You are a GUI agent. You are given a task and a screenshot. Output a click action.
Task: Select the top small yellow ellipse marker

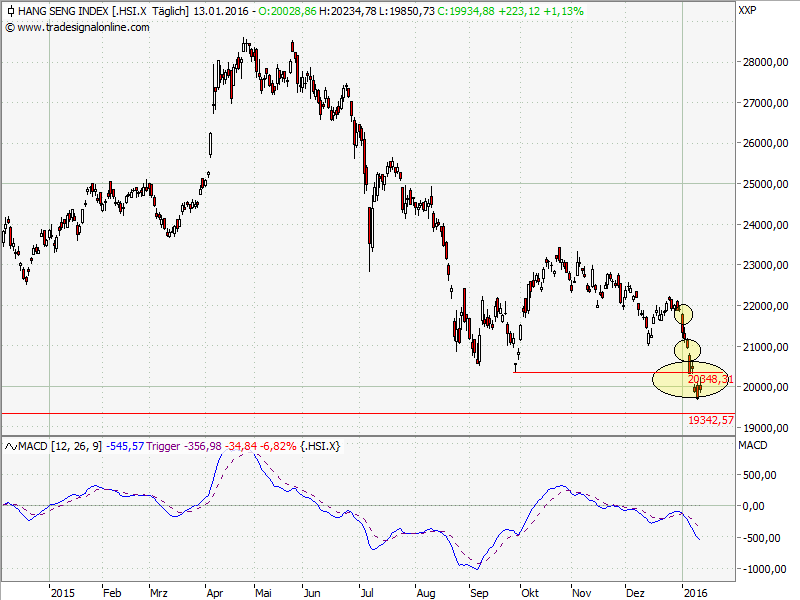tap(681, 313)
